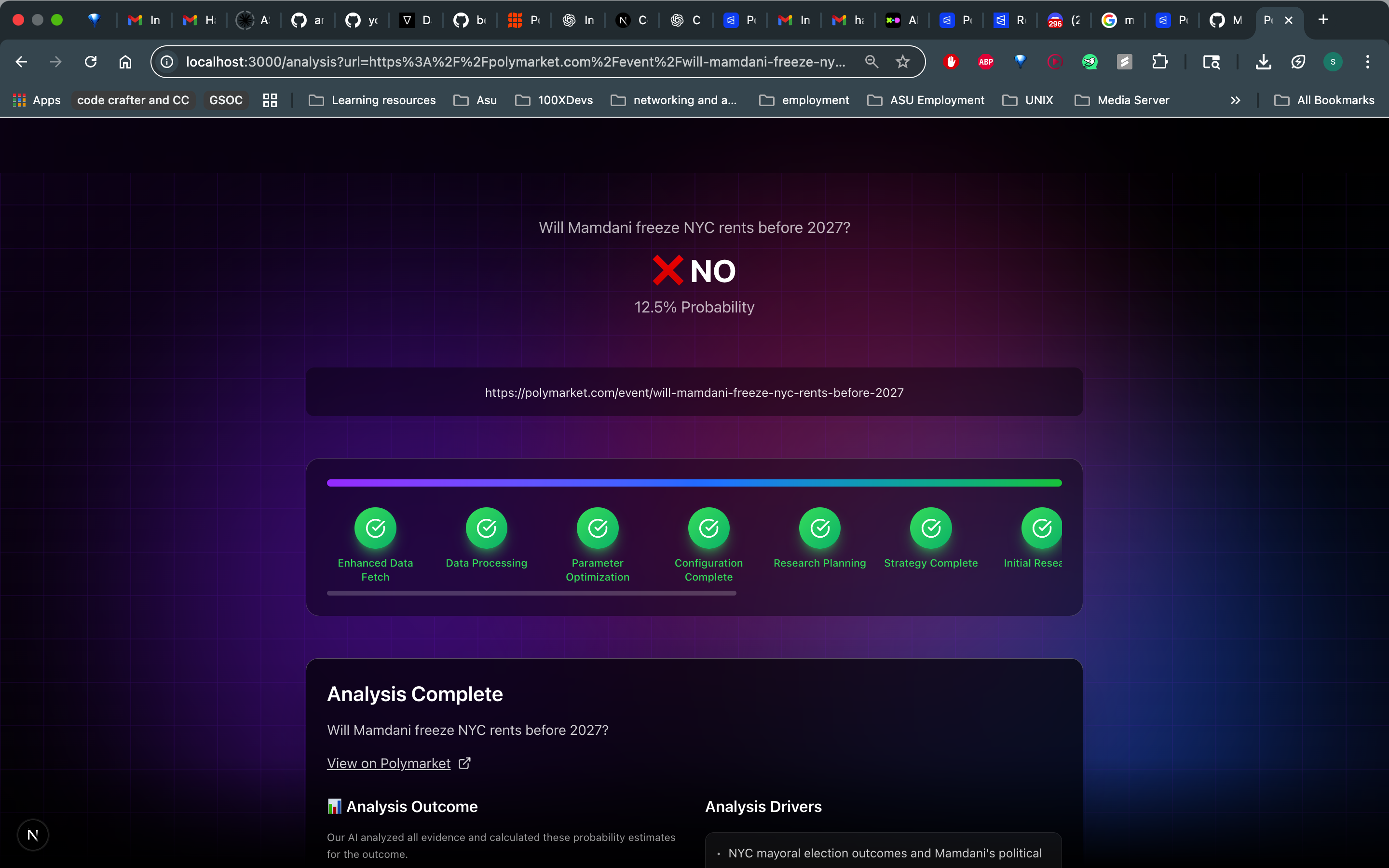Open the Learning resources bookmark folder
Viewport: 1389px width, 868px height.
pos(372,100)
